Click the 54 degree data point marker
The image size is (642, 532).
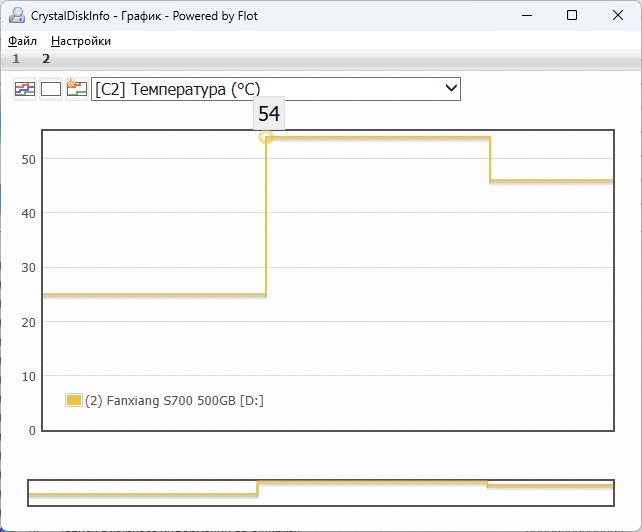[x=266, y=137]
